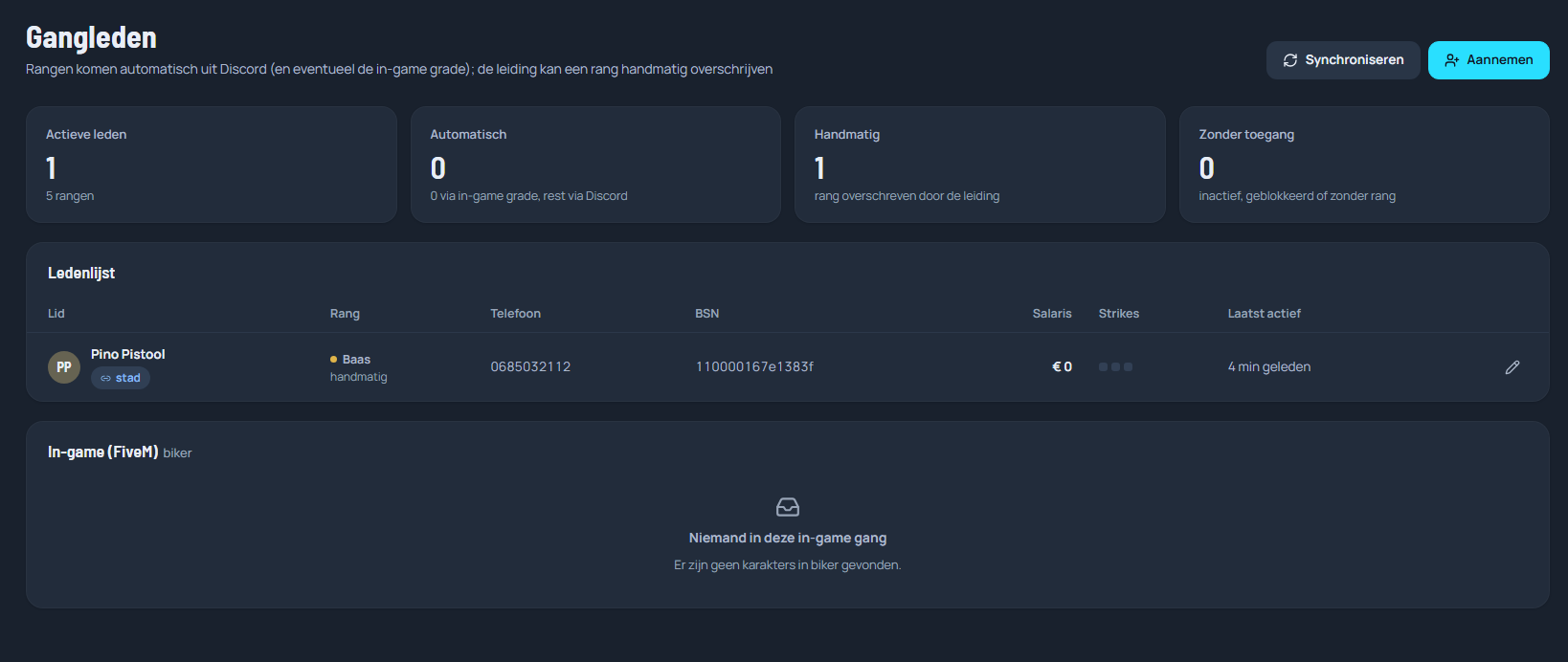Select the Handmatig stat card
Image resolution: width=1568 pixels, height=662 pixels.
(x=980, y=165)
